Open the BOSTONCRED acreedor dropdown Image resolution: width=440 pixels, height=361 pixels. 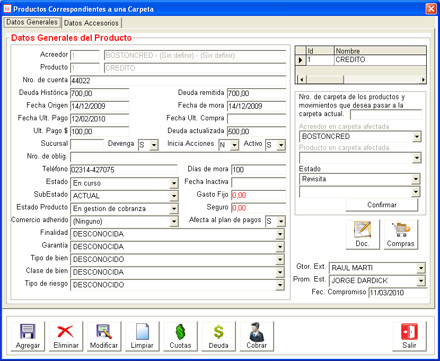point(416,137)
